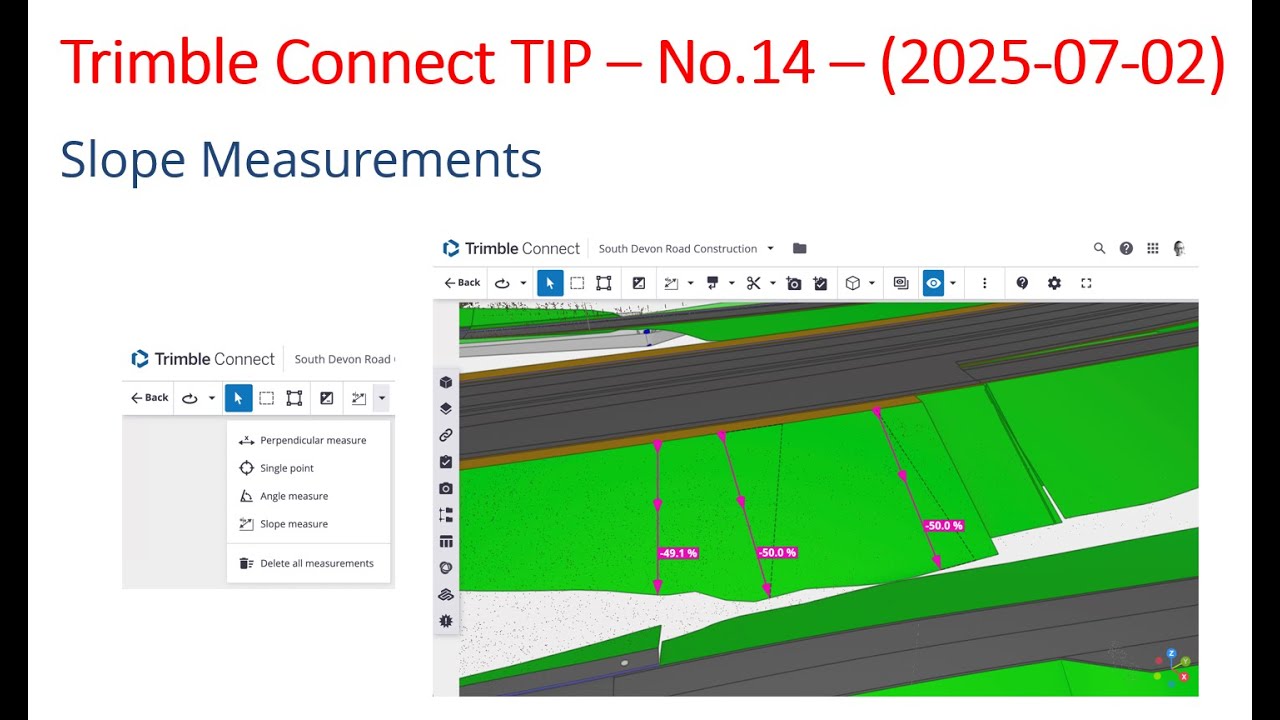
Task: Choose Angle measure from the menu
Action: (308, 496)
